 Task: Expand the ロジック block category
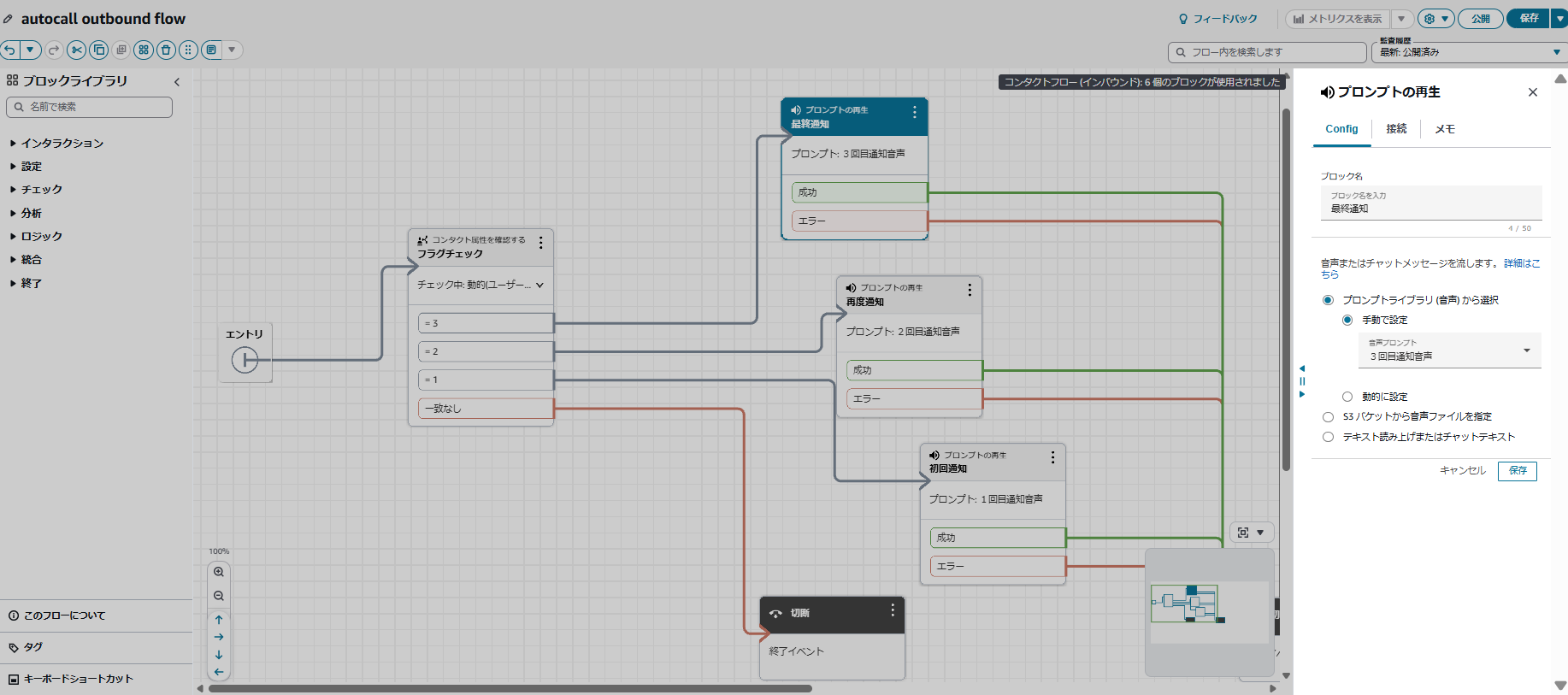click(x=41, y=237)
